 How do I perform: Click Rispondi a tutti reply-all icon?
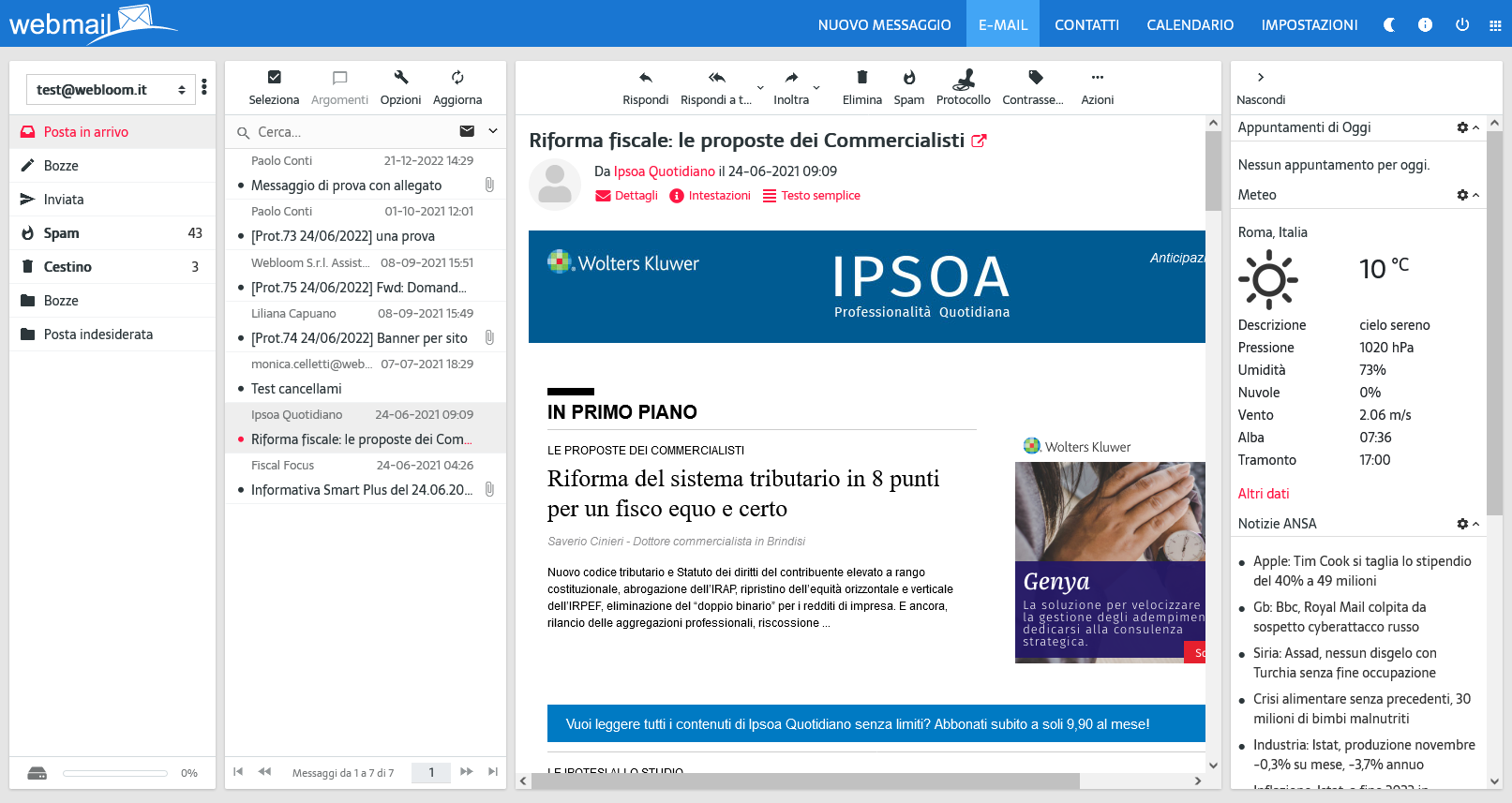(x=716, y=78)
